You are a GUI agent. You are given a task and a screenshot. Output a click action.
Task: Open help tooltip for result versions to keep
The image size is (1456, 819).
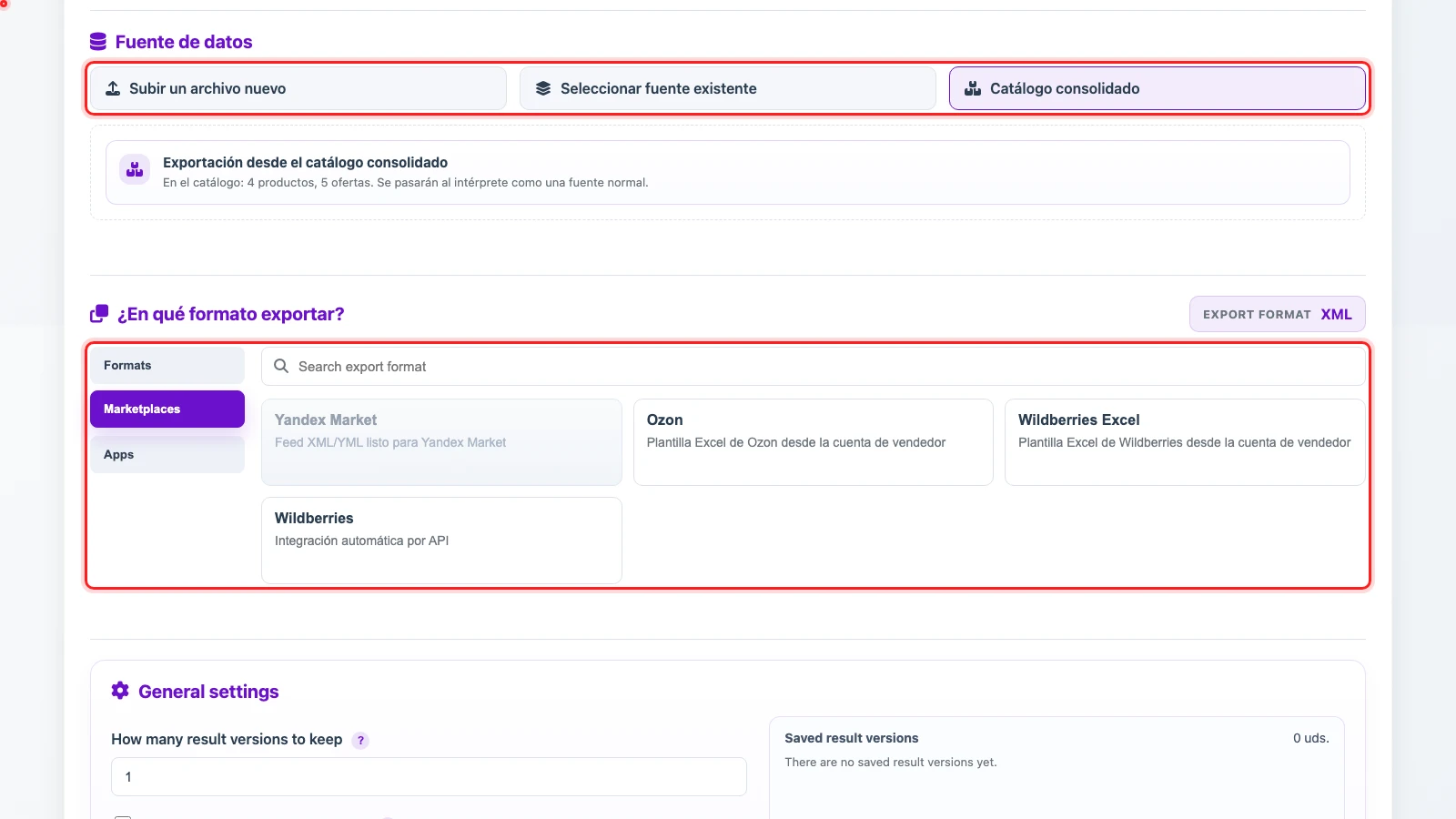click(360, 740)
